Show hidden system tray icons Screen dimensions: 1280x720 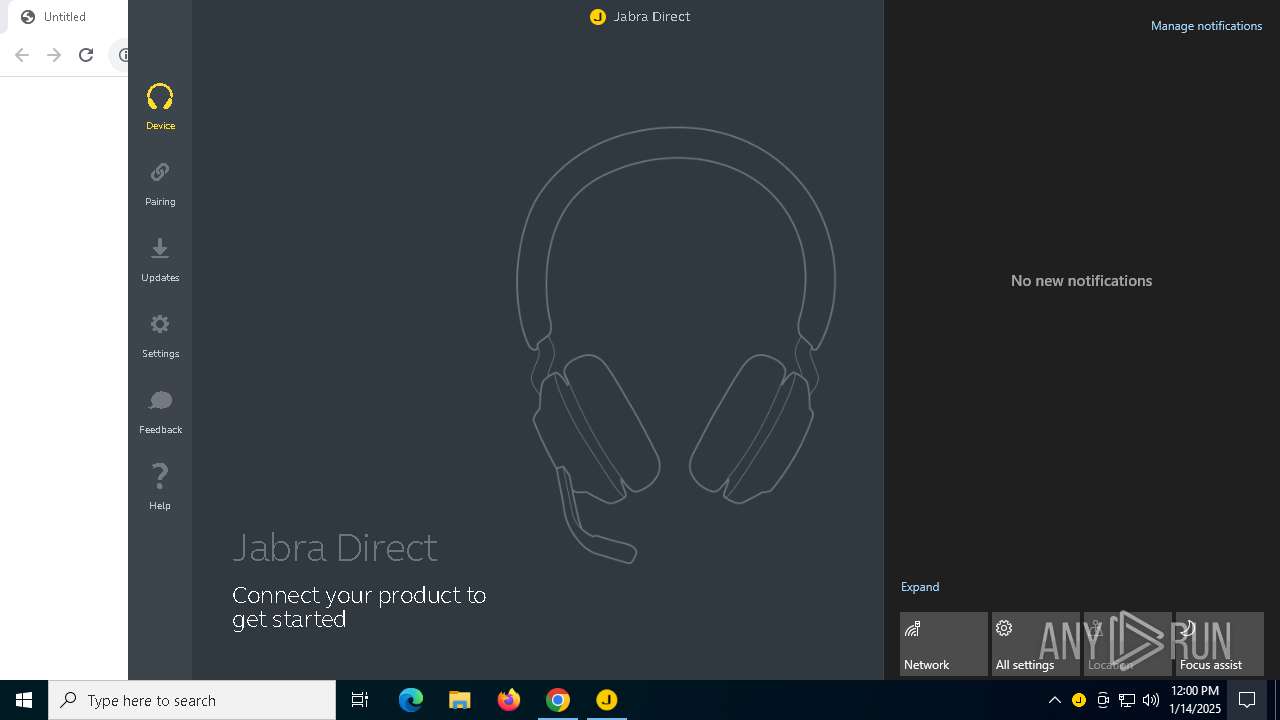coord(1054,700)
